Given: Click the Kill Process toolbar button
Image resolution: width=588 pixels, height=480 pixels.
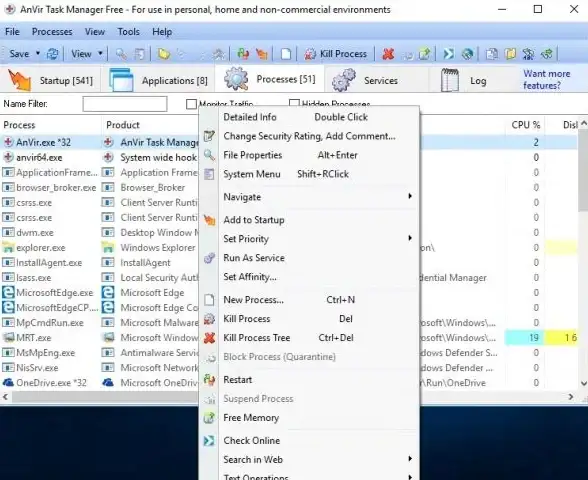Looking at the screenshot, I should (336, 54).
